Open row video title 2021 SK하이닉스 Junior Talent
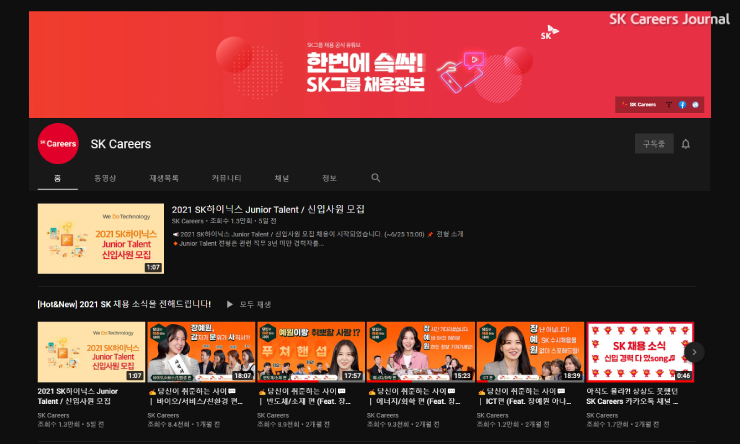This screenshot has height=444, width=740. point(78,396)
